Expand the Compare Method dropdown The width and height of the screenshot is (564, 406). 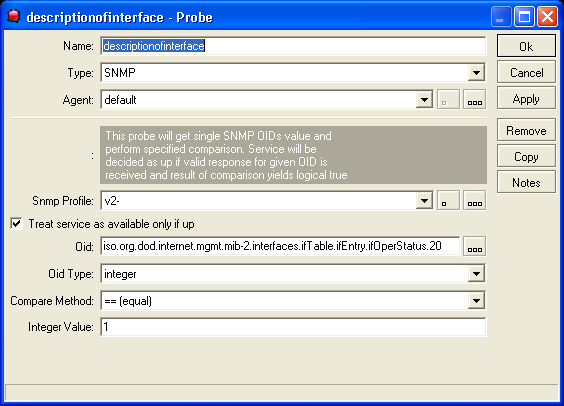point(476,301)
